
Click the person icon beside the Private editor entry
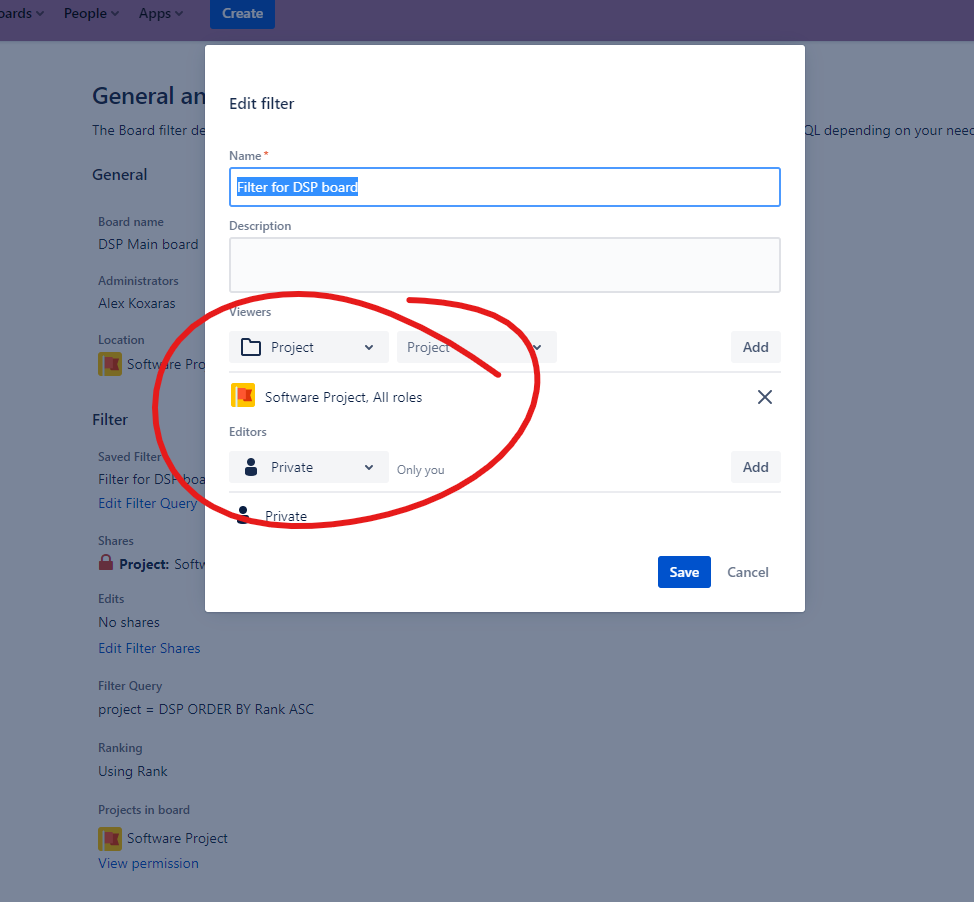244,515
